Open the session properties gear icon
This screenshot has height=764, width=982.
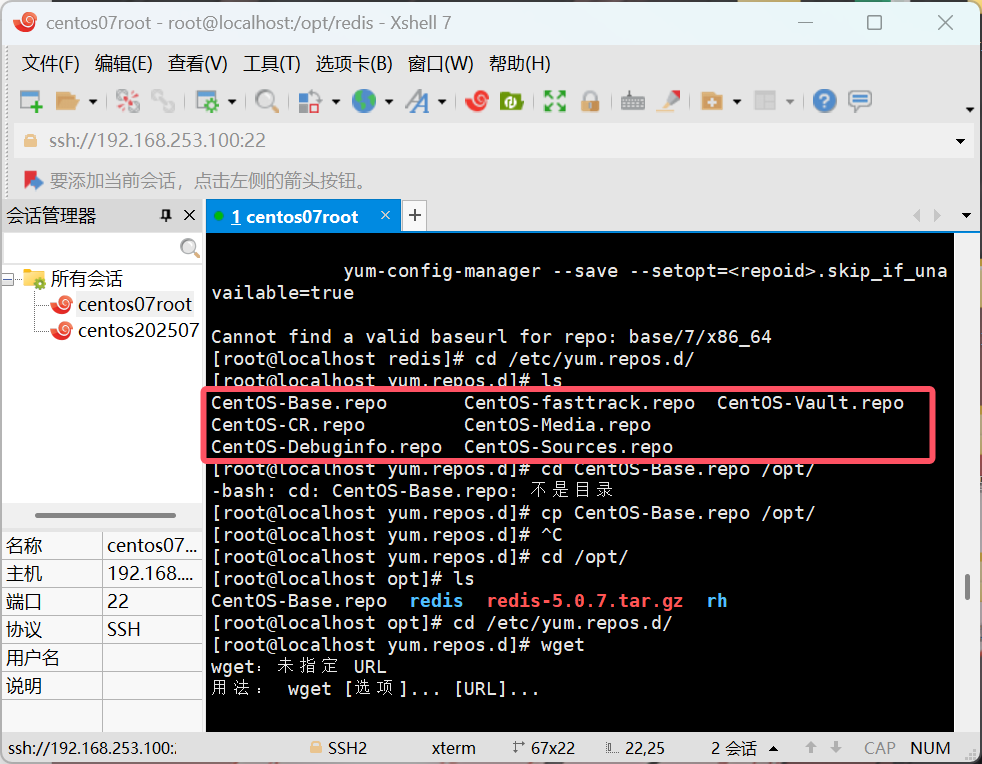[207, 101]
